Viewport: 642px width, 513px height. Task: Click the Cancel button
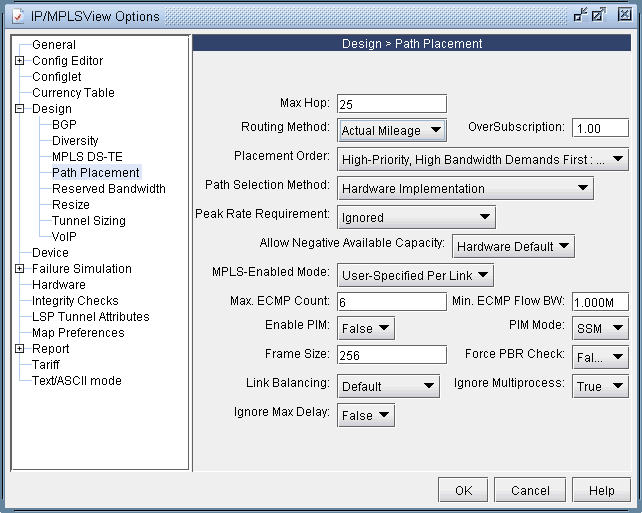click(530, 491)
